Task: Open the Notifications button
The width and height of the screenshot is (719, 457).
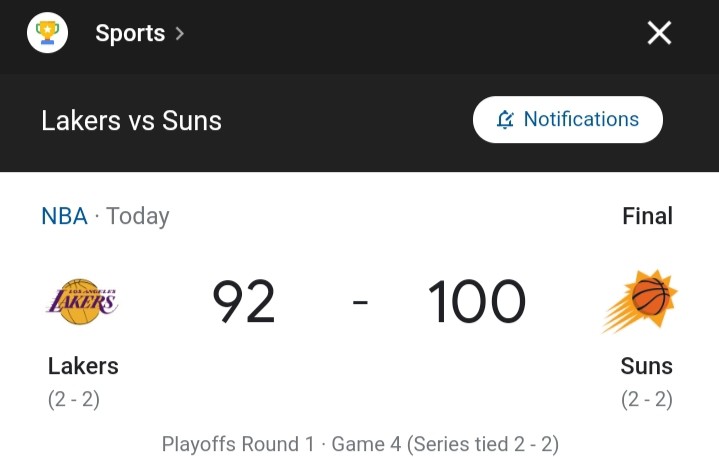Action: pos(568,120)
